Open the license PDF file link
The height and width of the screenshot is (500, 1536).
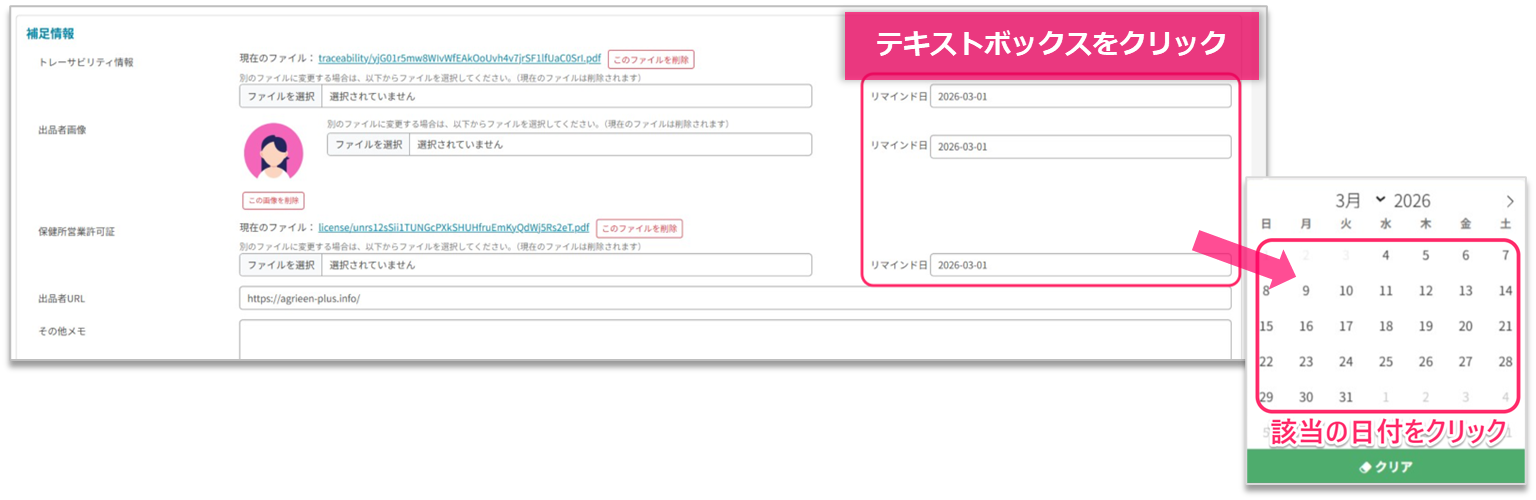[x=453, y=228]
